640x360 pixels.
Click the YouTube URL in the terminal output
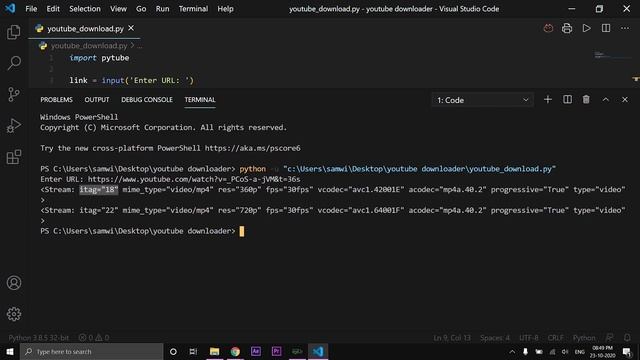(x=194, y=179)
